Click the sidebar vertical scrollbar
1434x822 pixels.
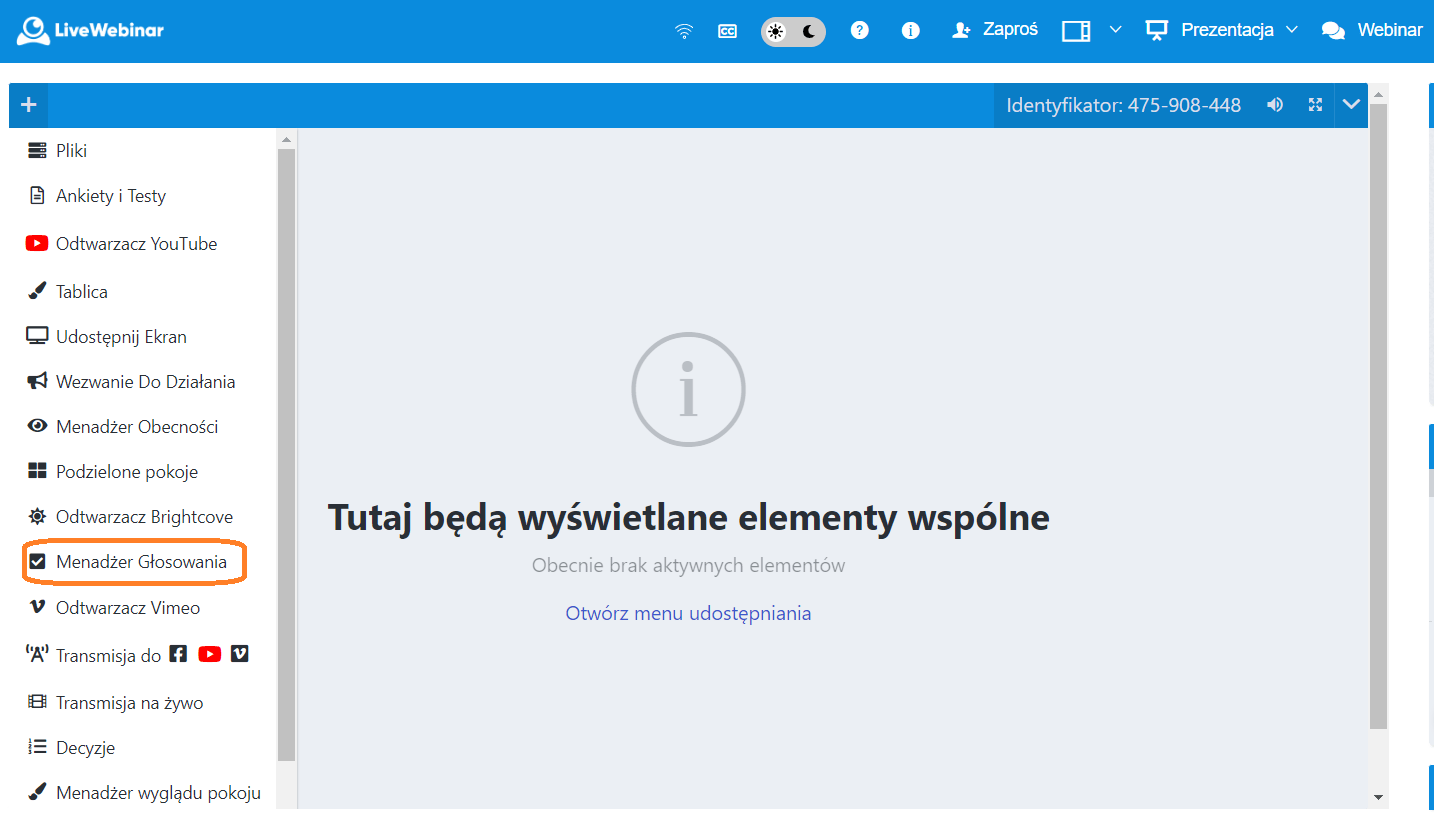pyautogui.click(x=286, y=450)
